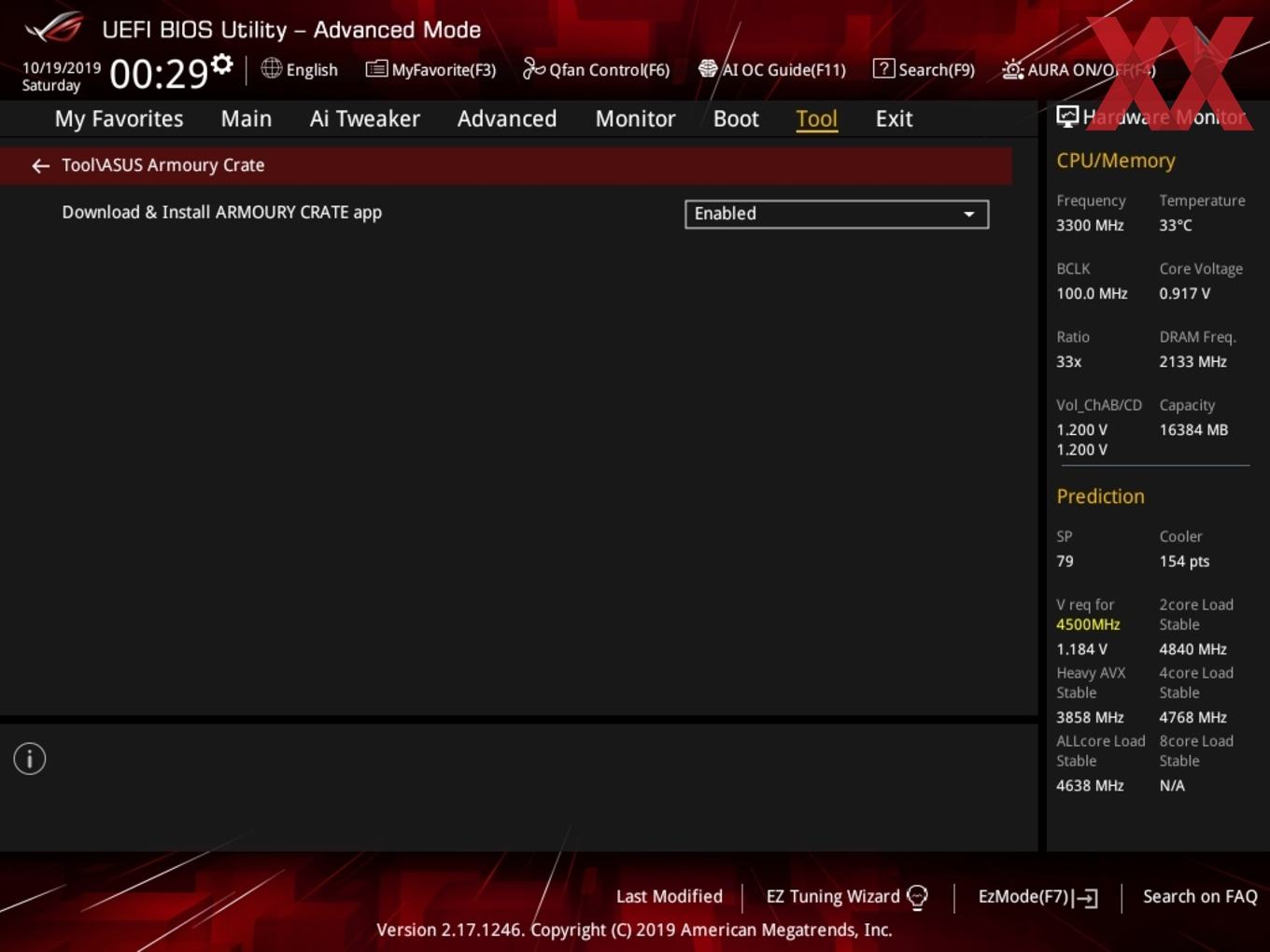This screenshot has width=1270, height=952.
Task: Click the CPU/Memory heading
Action: coord(1116,161)
